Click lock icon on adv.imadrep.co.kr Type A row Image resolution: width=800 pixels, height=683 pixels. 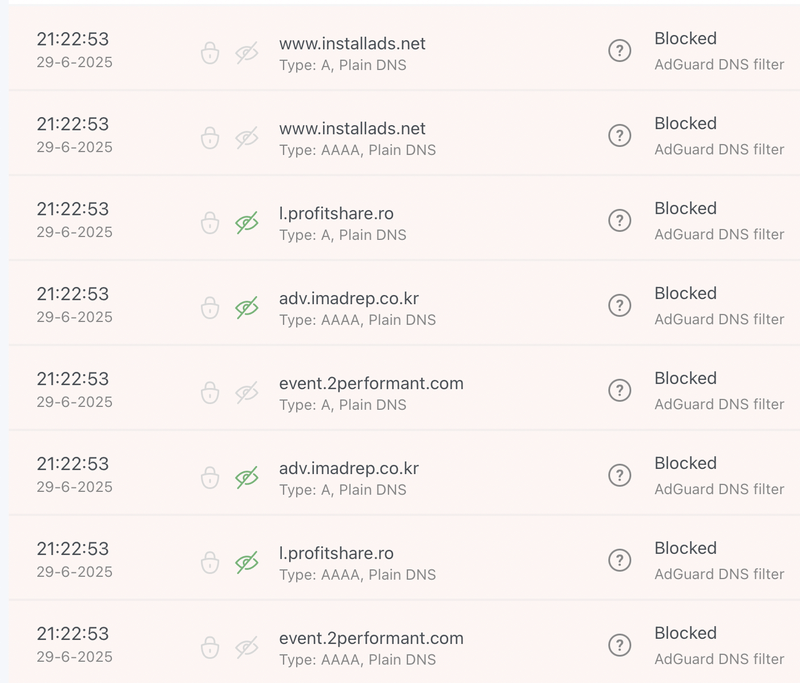click(210, 477)
